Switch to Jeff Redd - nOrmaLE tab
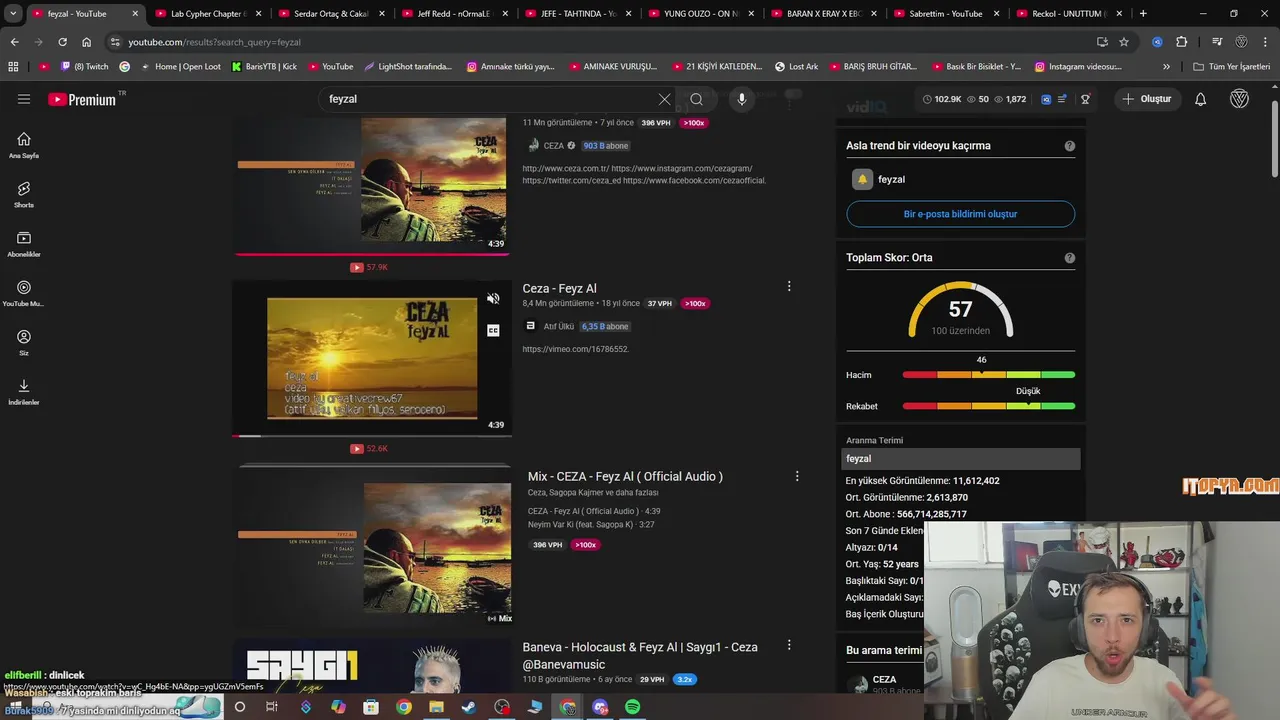The height and width of the screenshot is (720, 1280). (x=454, y=14)
